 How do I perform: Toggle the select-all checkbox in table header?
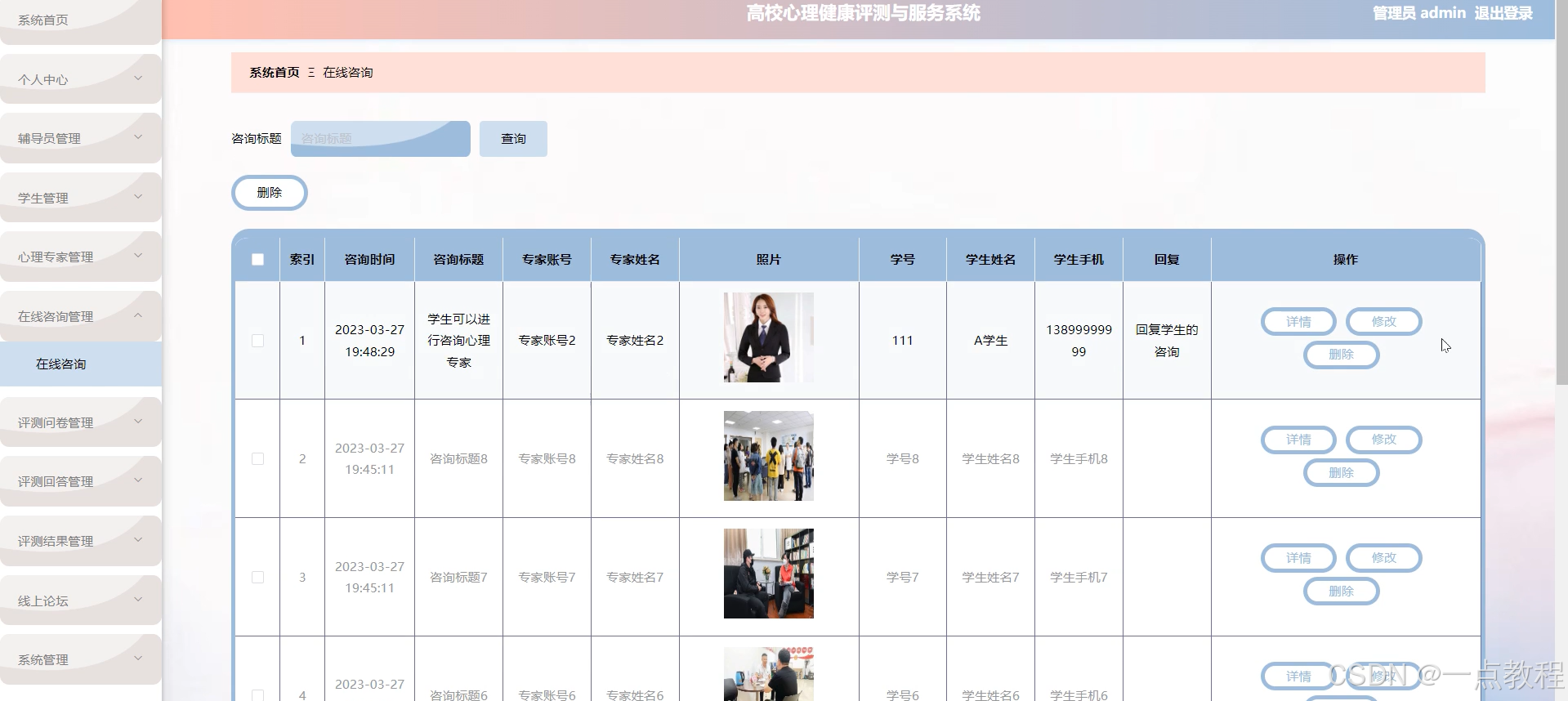(x=257, y=260)
